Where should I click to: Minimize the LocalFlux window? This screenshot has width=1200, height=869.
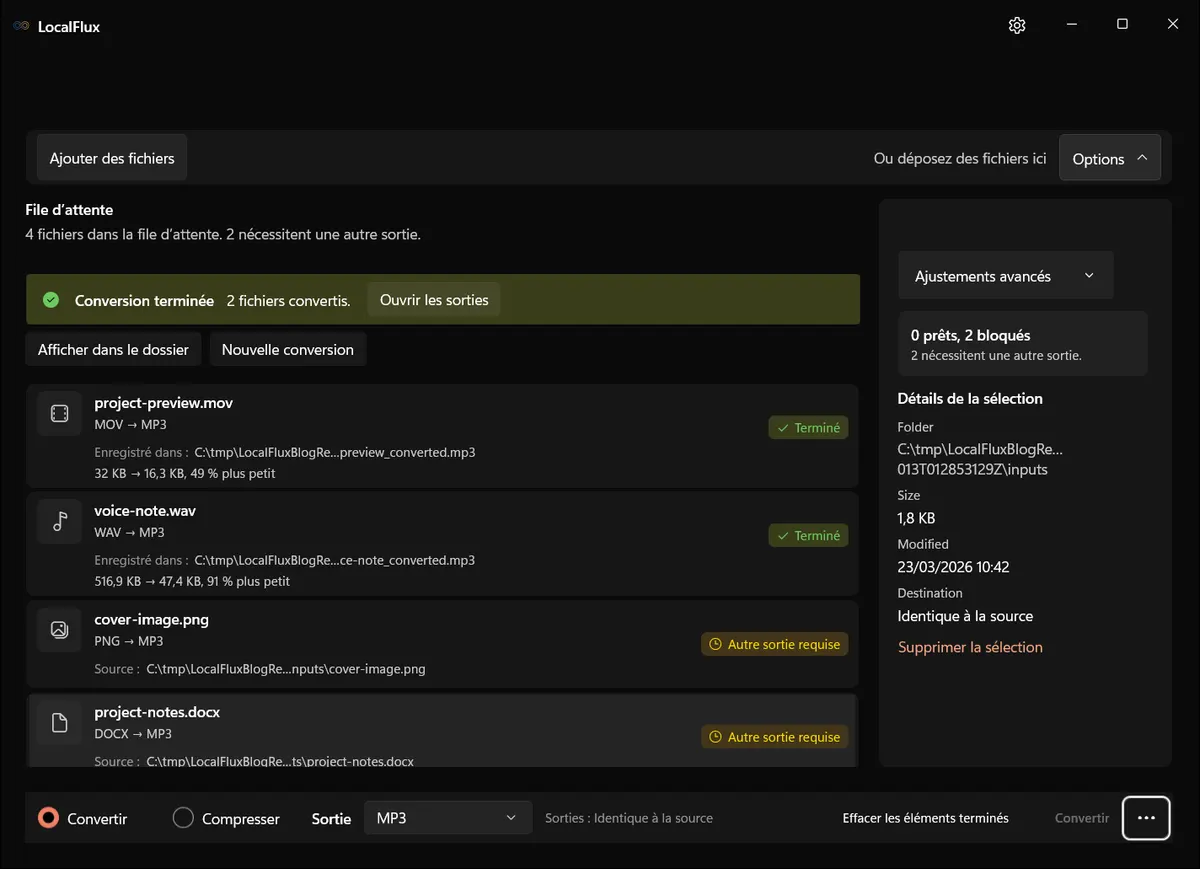(x=1071, y=24)
